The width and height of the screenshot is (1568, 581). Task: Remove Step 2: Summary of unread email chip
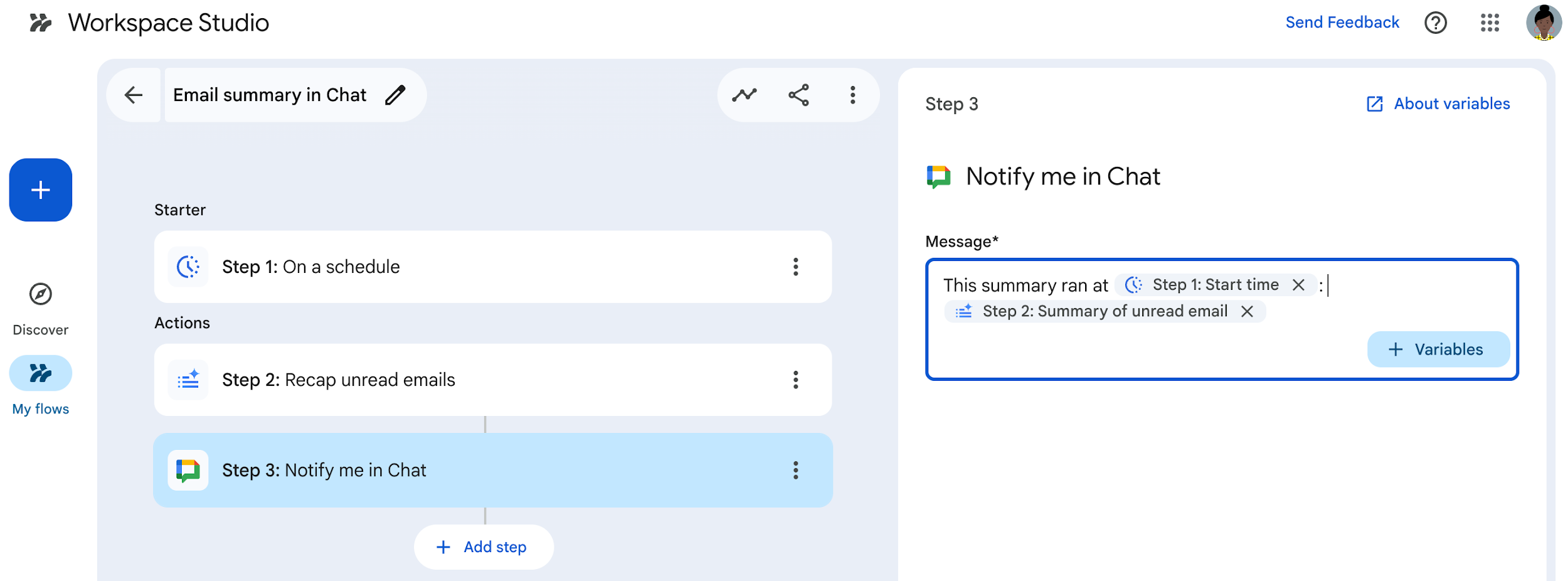tap(1247, 312)
